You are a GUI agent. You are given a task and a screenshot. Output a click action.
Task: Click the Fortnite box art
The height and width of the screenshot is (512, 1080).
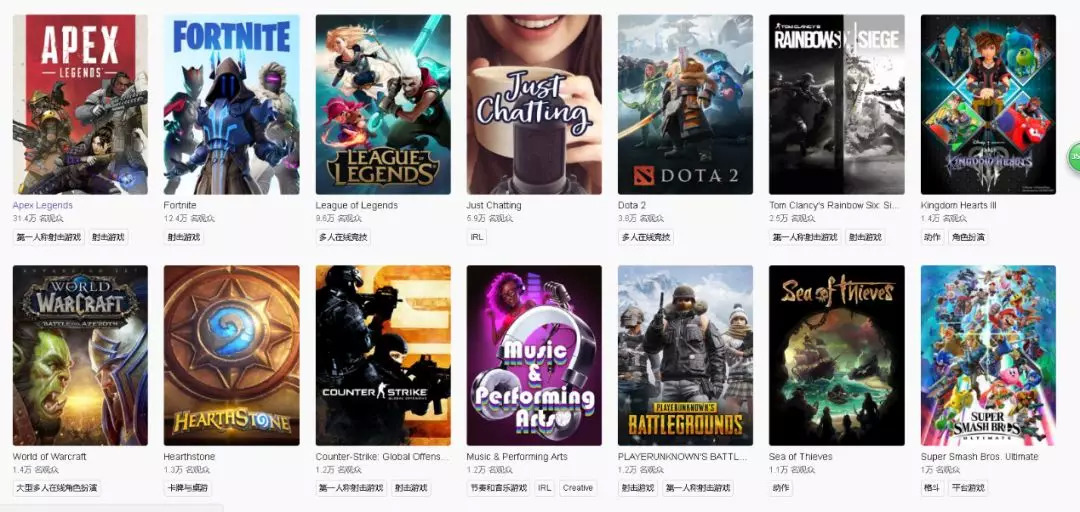231,104
